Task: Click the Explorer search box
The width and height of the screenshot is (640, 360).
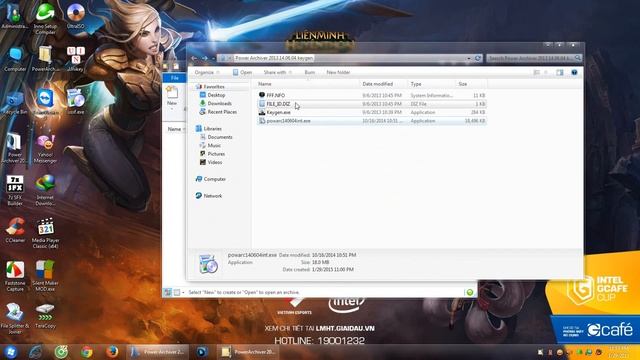Action: pos(534,58)
